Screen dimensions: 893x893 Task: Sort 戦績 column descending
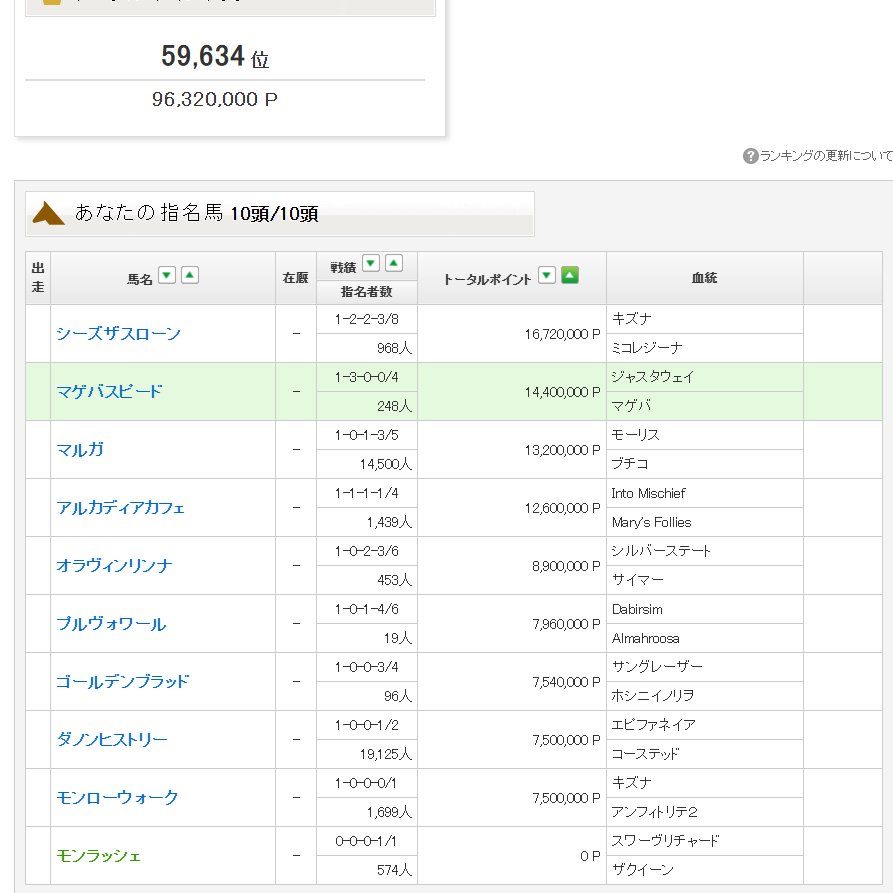(x=371, y=263)
